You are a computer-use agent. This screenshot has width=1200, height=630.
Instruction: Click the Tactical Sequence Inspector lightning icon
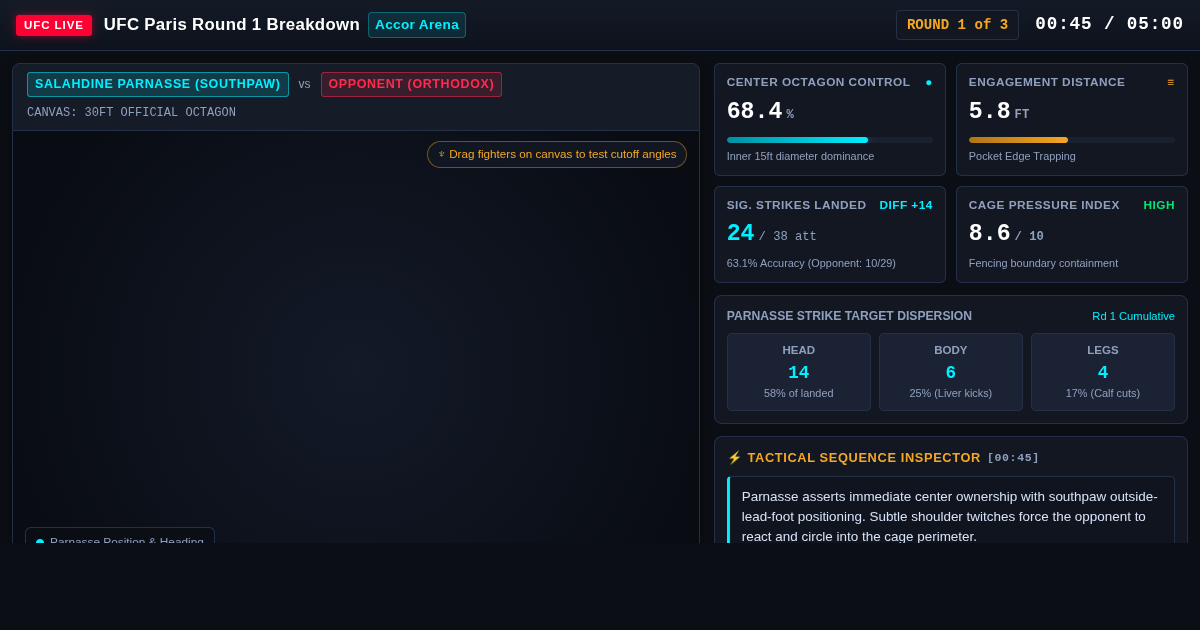click(735, 458)
